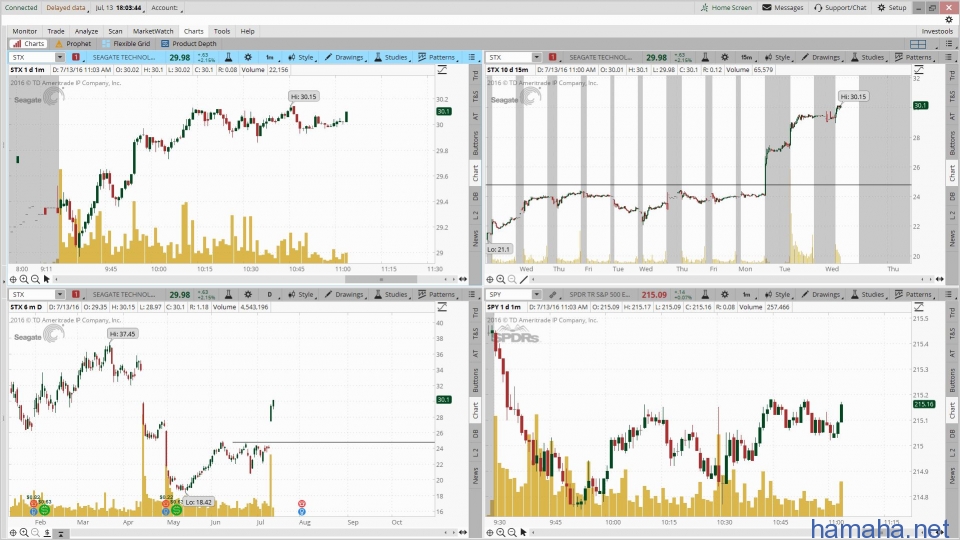960x540 pixels.
Task: Open the Help tab
Action: click(x=247, y=31)
